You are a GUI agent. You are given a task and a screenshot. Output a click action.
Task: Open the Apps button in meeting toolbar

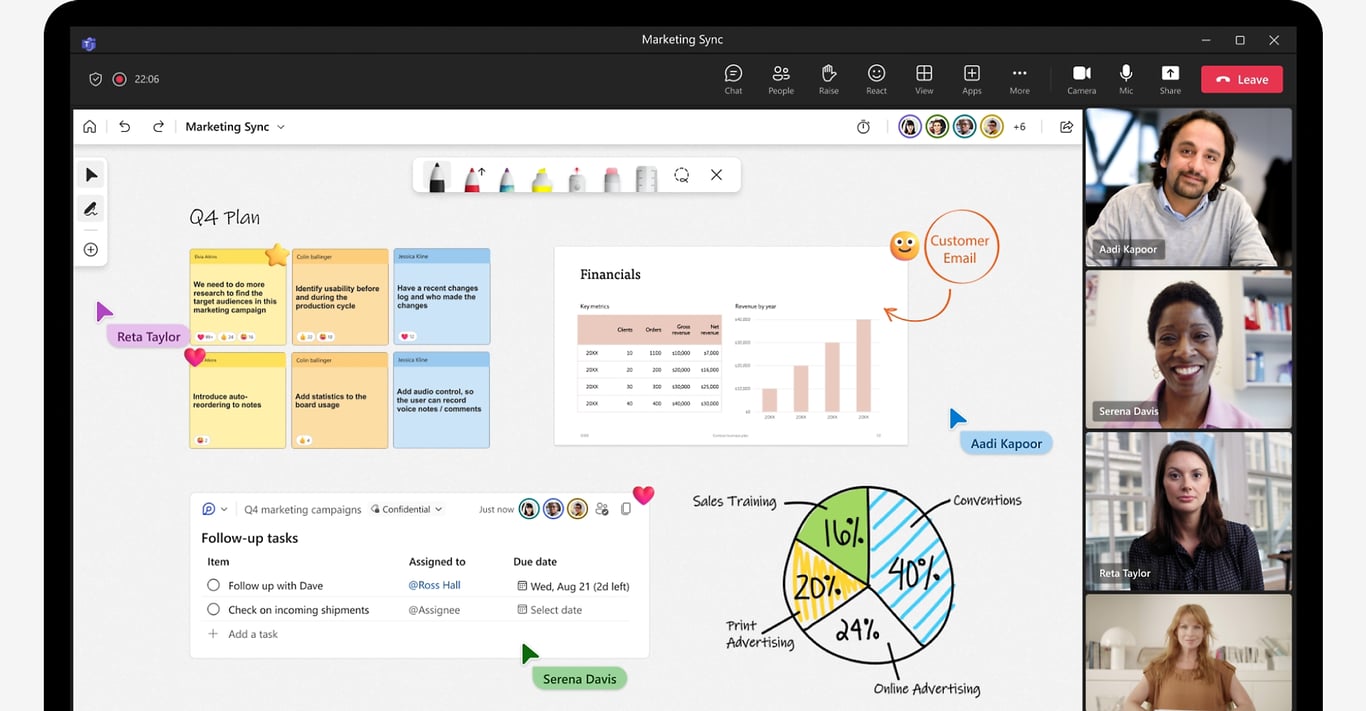click(972, 79)
